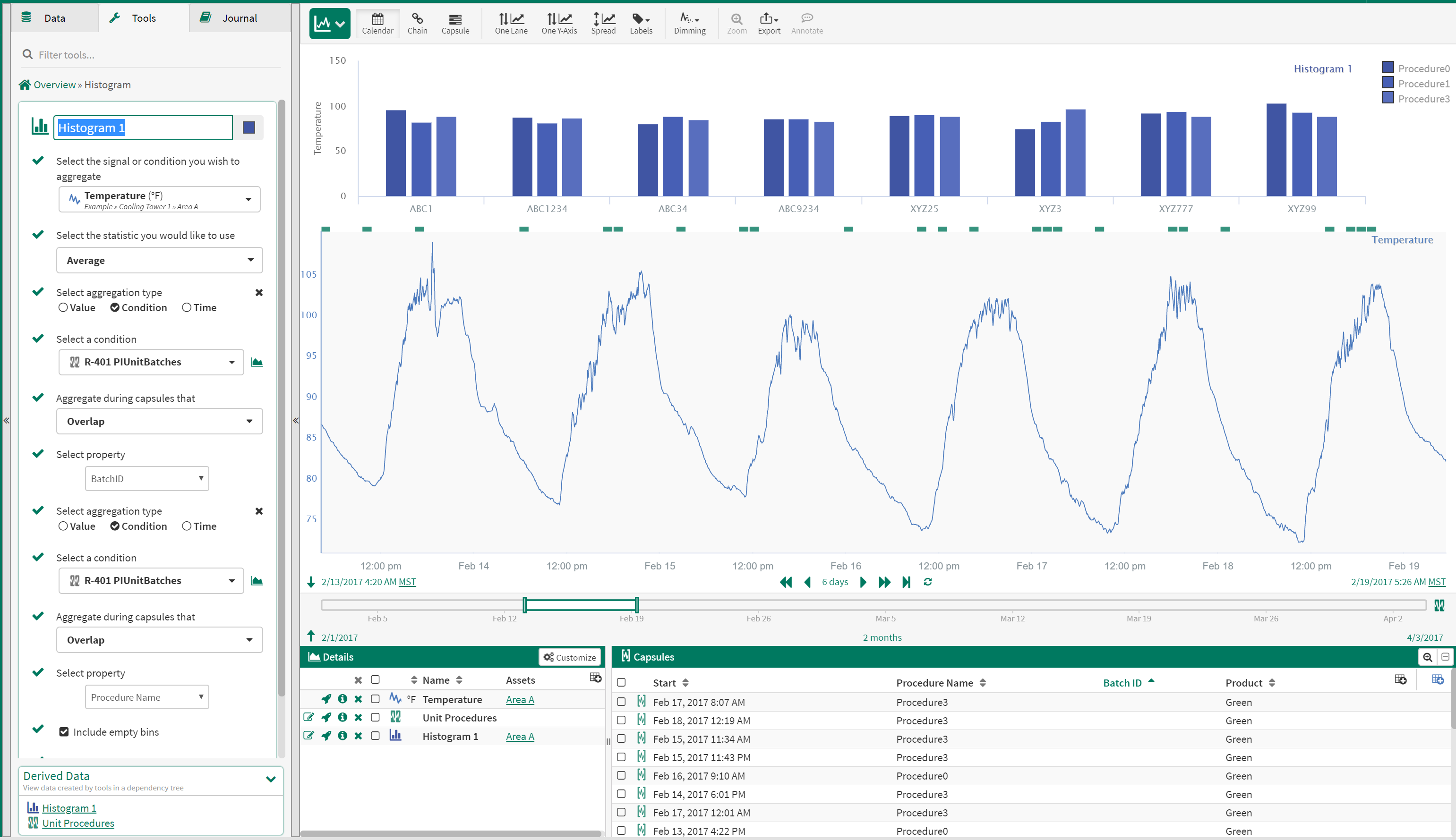Click the Calendar toolbar icon
This screenshot has width=1456, height=840.
[377, 23]
